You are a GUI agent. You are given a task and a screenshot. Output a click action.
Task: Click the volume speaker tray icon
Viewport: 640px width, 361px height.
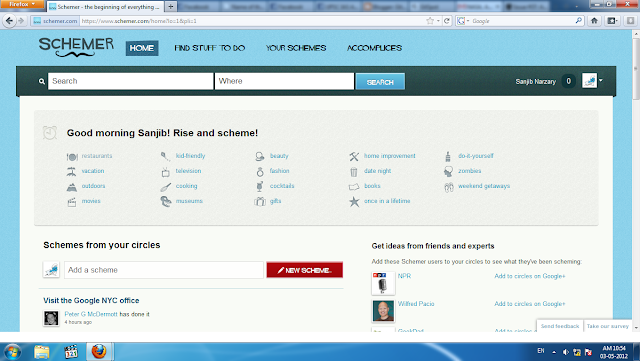(x=566, y=352)
